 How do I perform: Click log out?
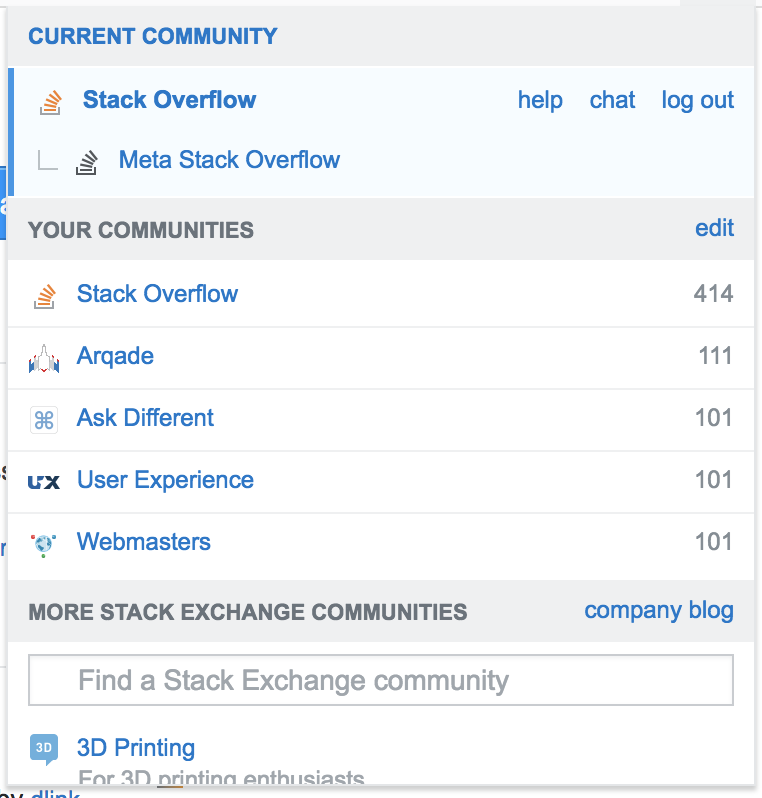(x=697, y=100)
